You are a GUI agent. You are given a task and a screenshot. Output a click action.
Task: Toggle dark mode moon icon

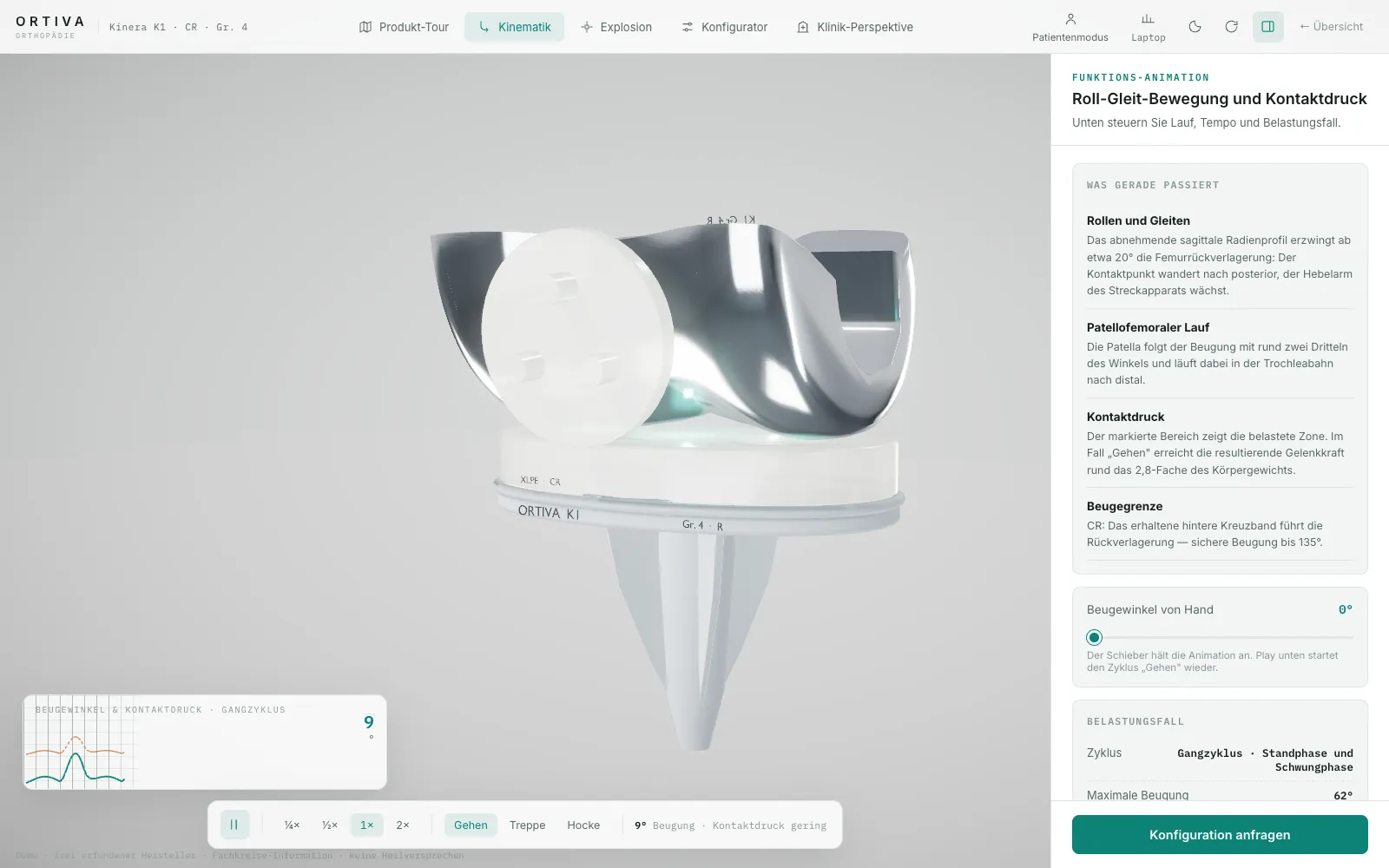[1195, 27]
